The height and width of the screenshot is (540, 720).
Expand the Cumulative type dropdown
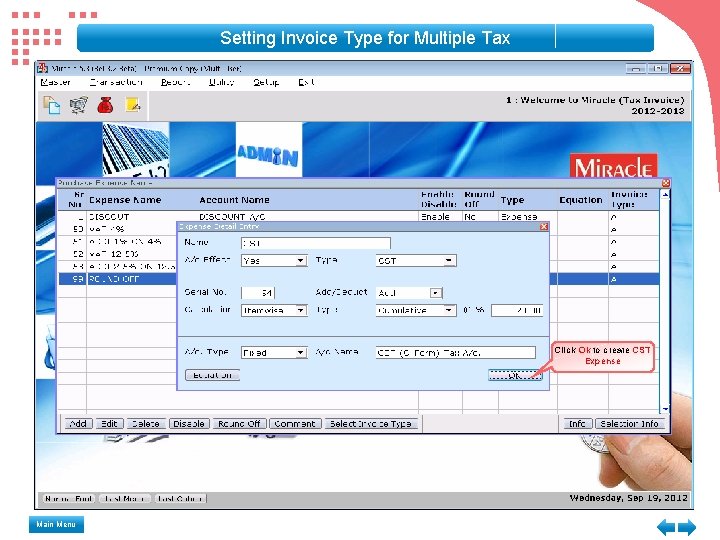[x=449, y=310]
